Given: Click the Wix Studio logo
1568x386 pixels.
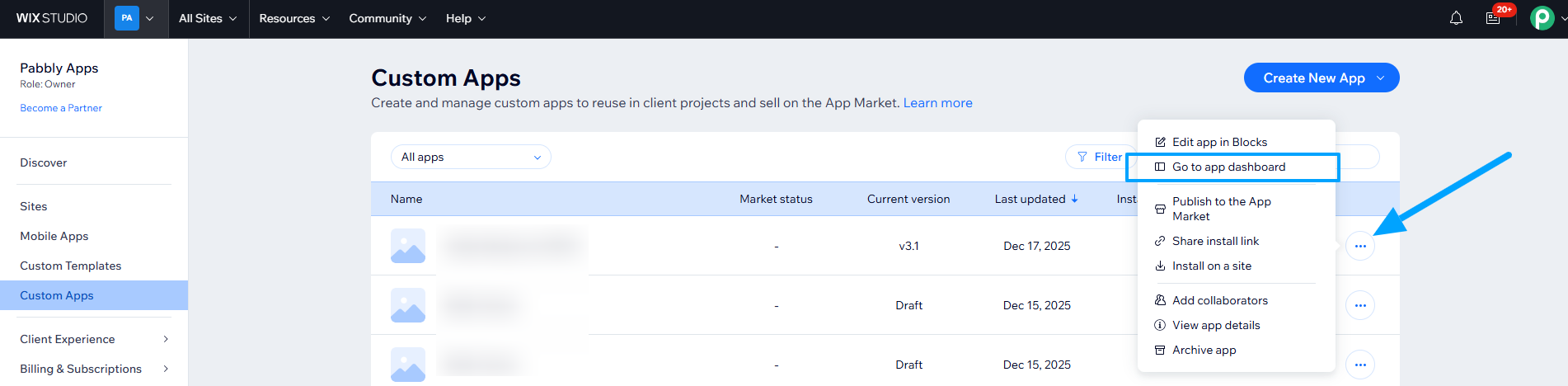Looking at the screenshot, I should [x=52, y=18].
